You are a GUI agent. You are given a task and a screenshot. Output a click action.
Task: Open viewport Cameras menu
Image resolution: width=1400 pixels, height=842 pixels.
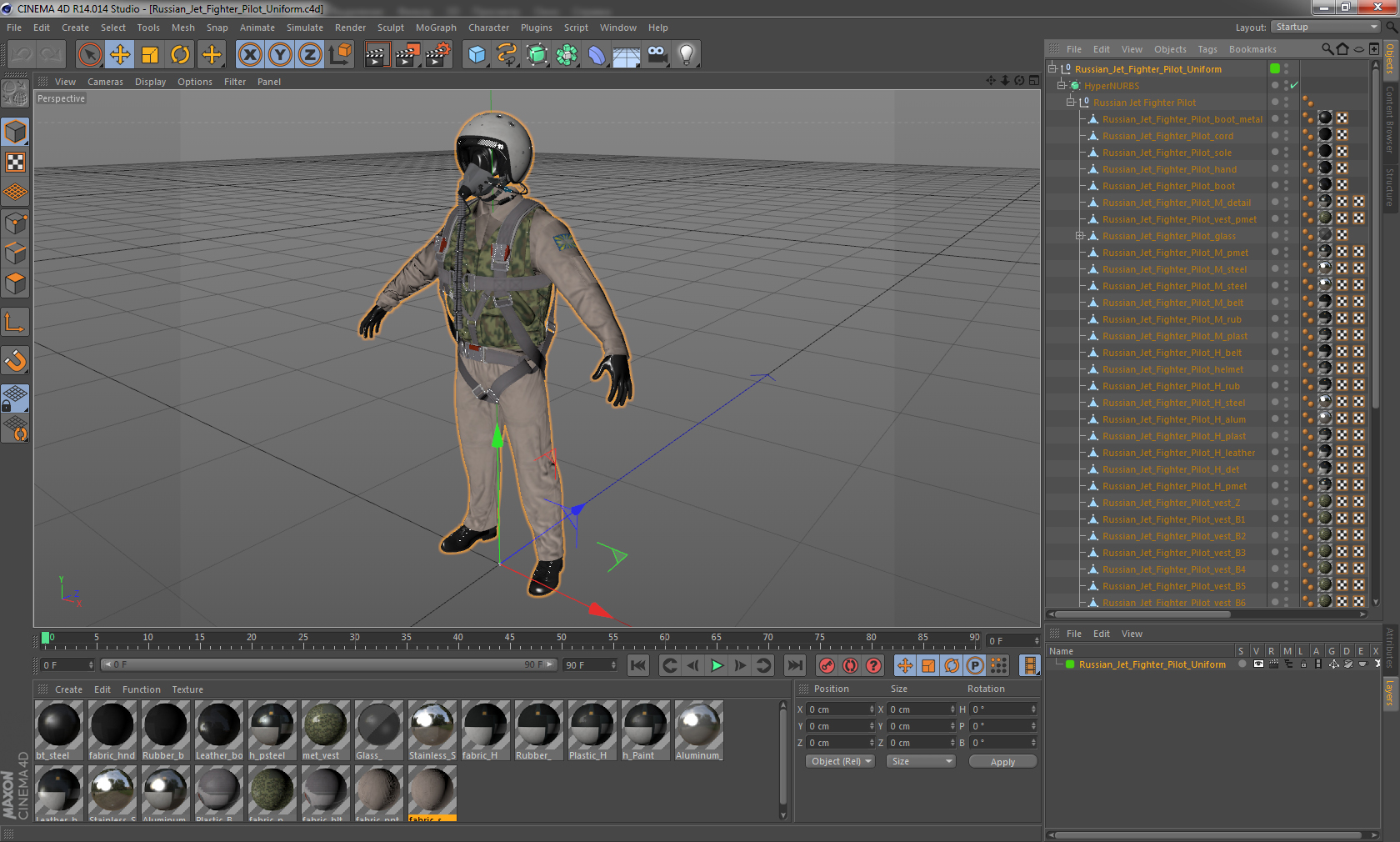tap(105, 82)
